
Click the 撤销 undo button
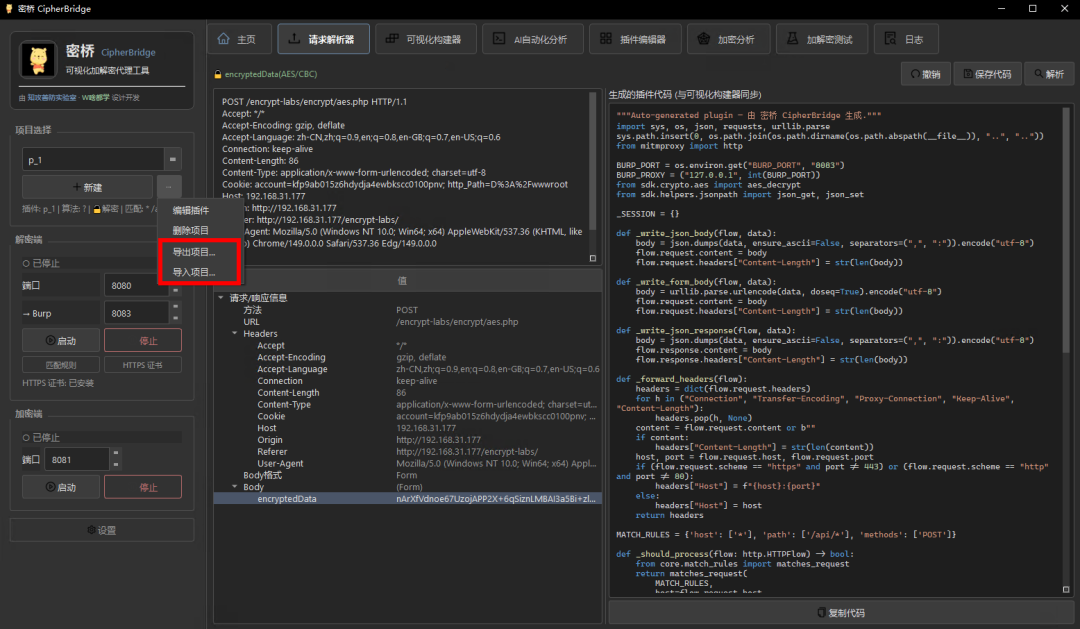click(x=926, y=74)
